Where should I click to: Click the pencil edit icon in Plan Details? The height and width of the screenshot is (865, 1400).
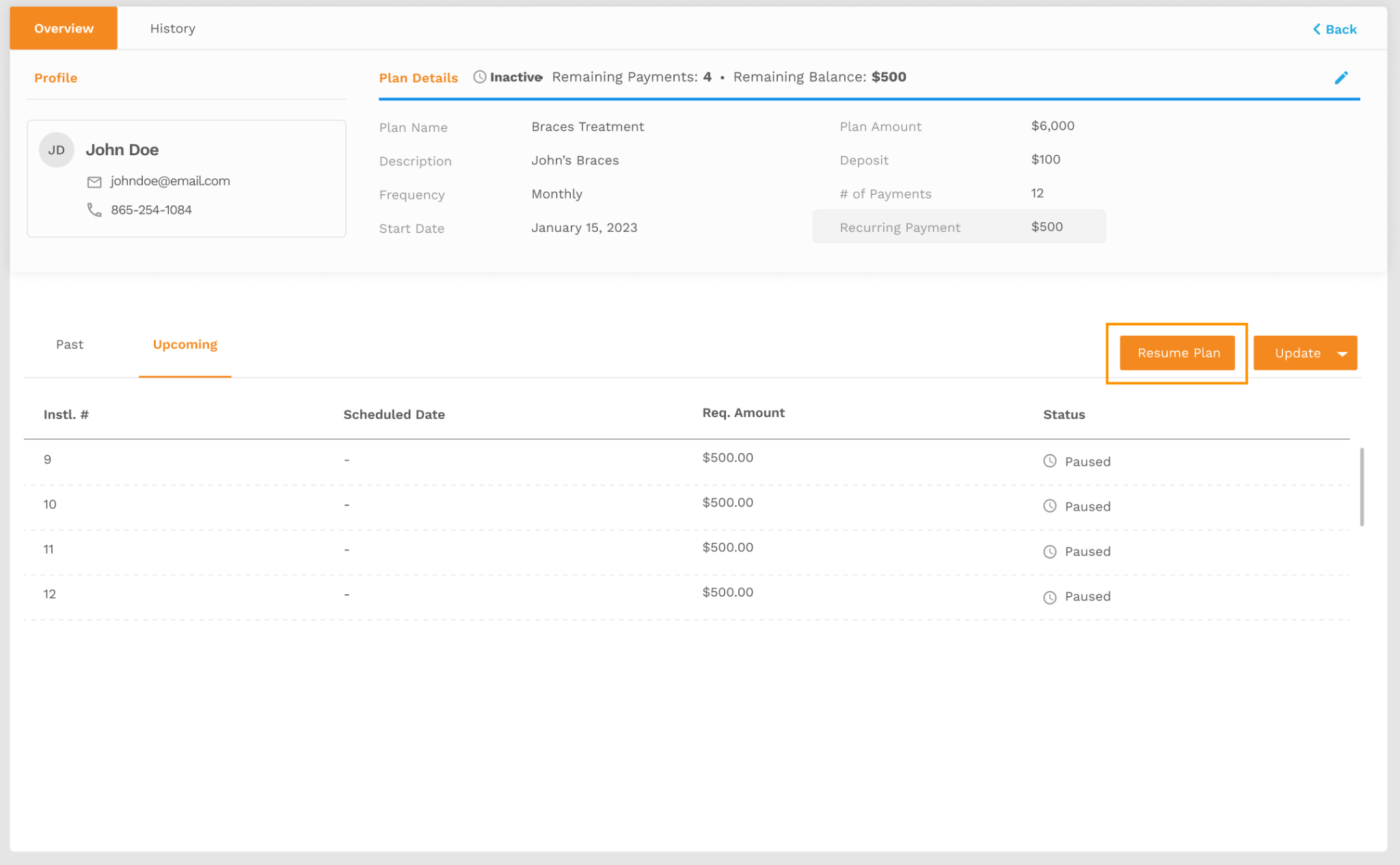pyautogui.click(x=1341, y=78)
